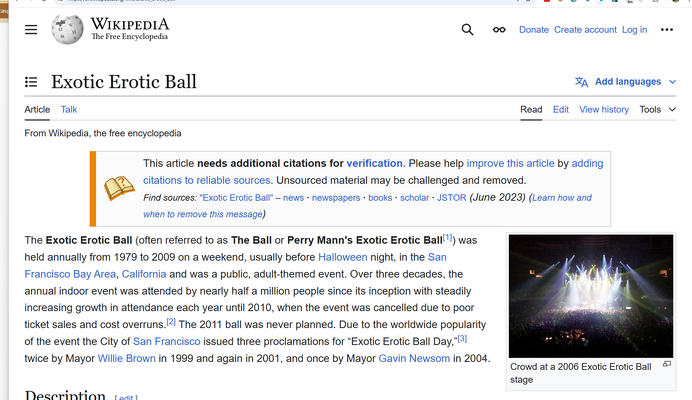Click citation reference [2]

point(171,322)
